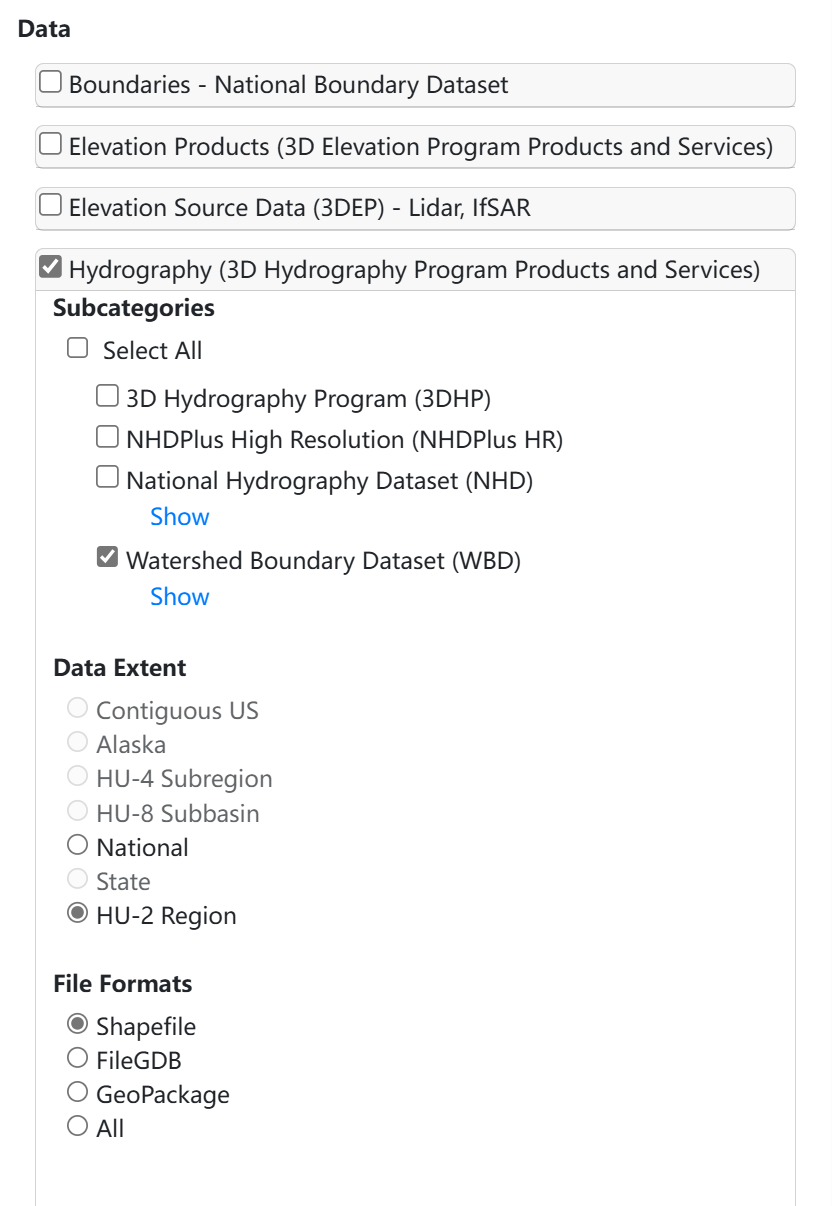Tick the Elevation Source Data Lidar checkbox
Image resolution: width=832 pixels, height=1206 pixels.
(x=50, y=206)
